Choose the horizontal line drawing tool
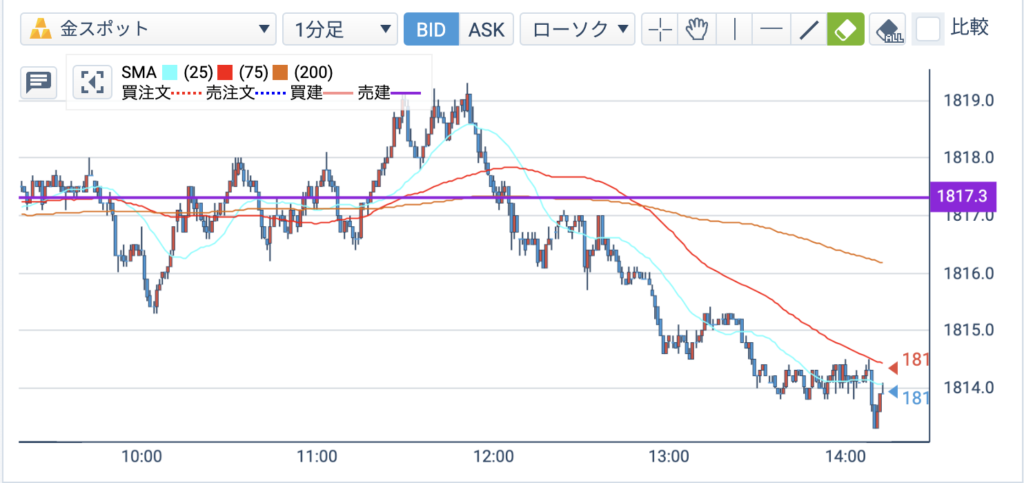Screen dimensions: 1024x483 click(x=772, y=29)
